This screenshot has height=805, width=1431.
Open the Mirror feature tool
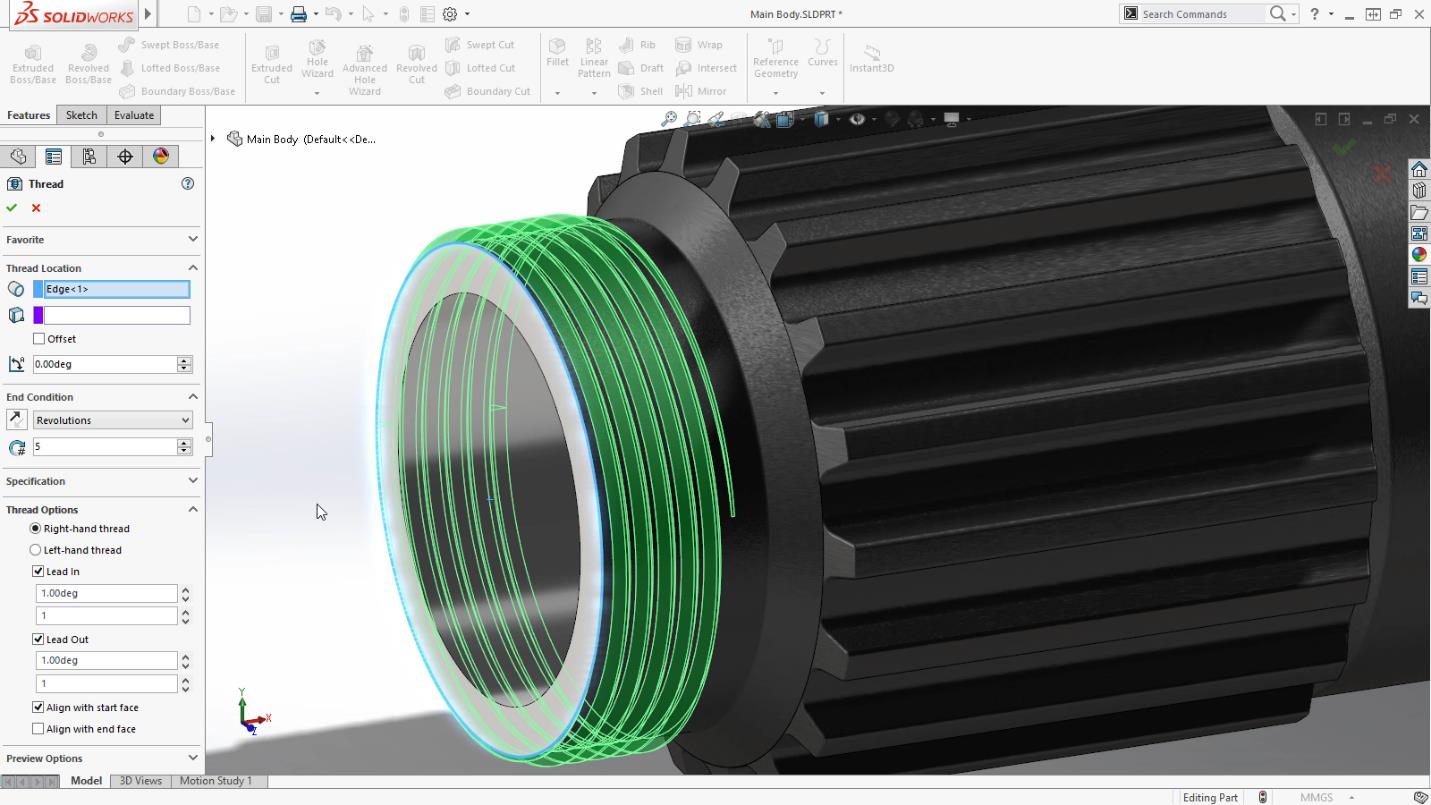pyautogui.click(x=707, y=91)
